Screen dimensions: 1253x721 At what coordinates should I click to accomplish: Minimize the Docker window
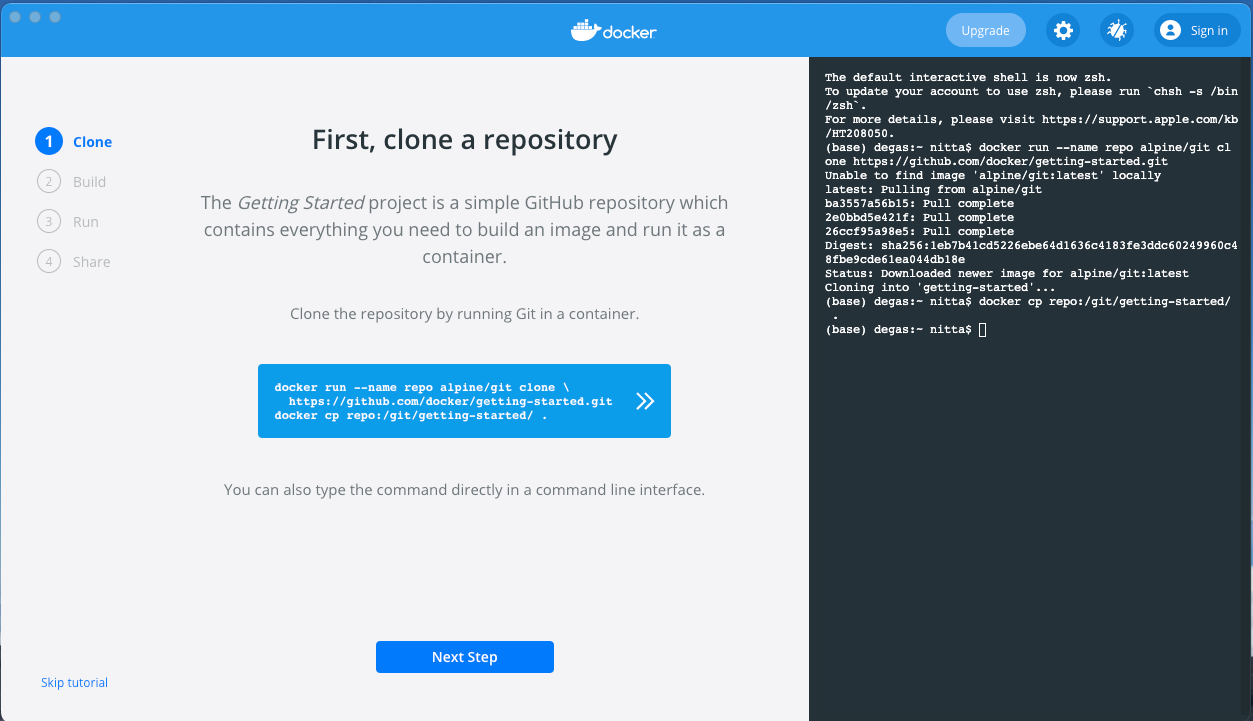point(35,17)
